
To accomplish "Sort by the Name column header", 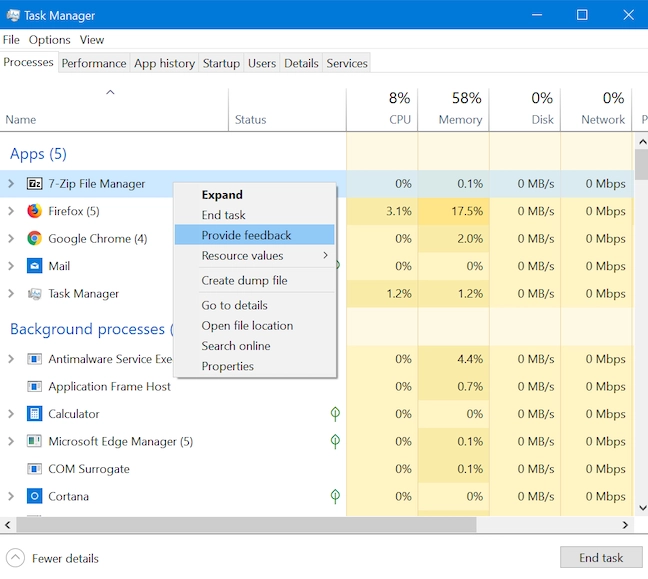I will coord(114,110).
